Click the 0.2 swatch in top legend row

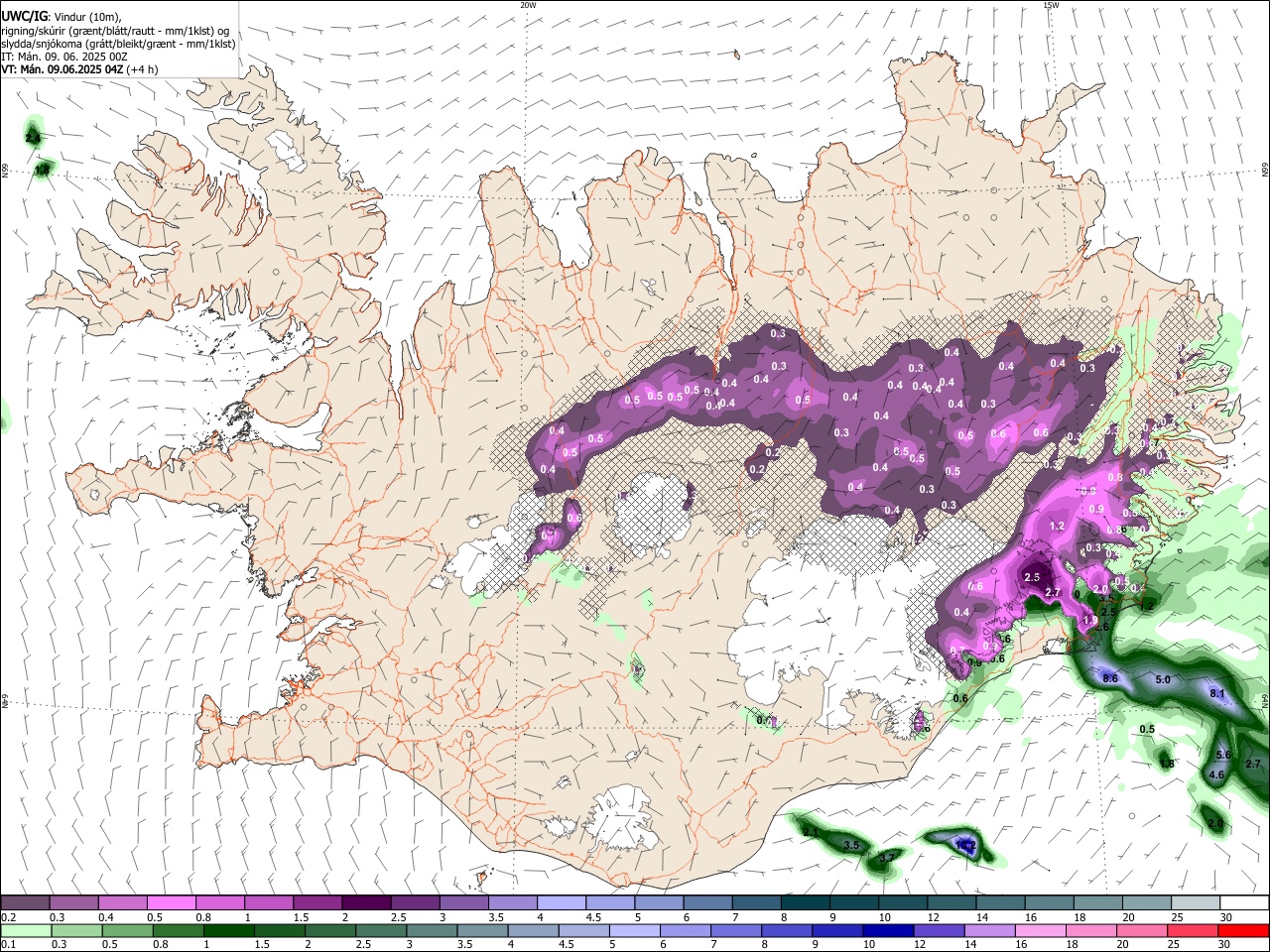[x=25, y=903]
